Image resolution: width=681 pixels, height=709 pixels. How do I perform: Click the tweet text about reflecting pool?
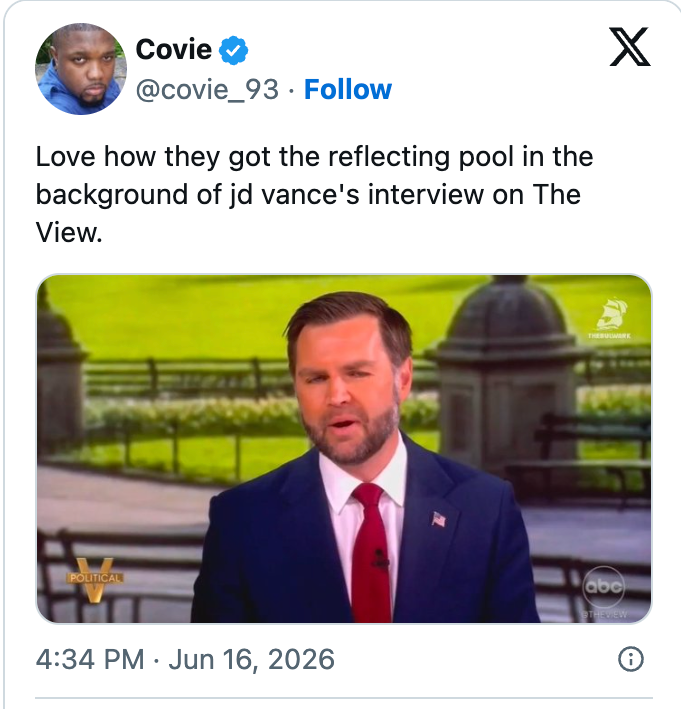tap(315, 194)
